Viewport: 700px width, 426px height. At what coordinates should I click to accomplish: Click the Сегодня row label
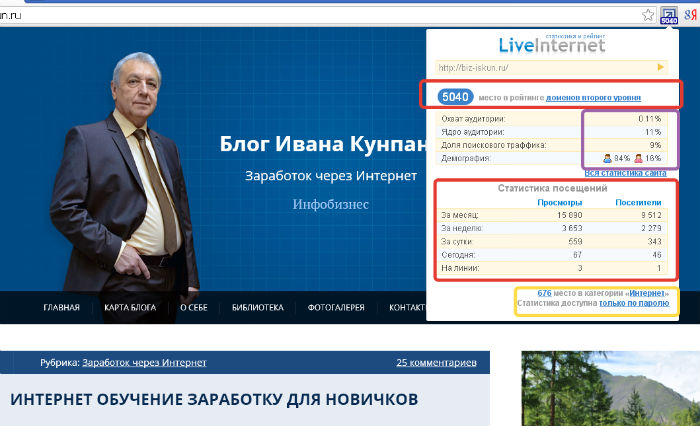pos(458,255)
